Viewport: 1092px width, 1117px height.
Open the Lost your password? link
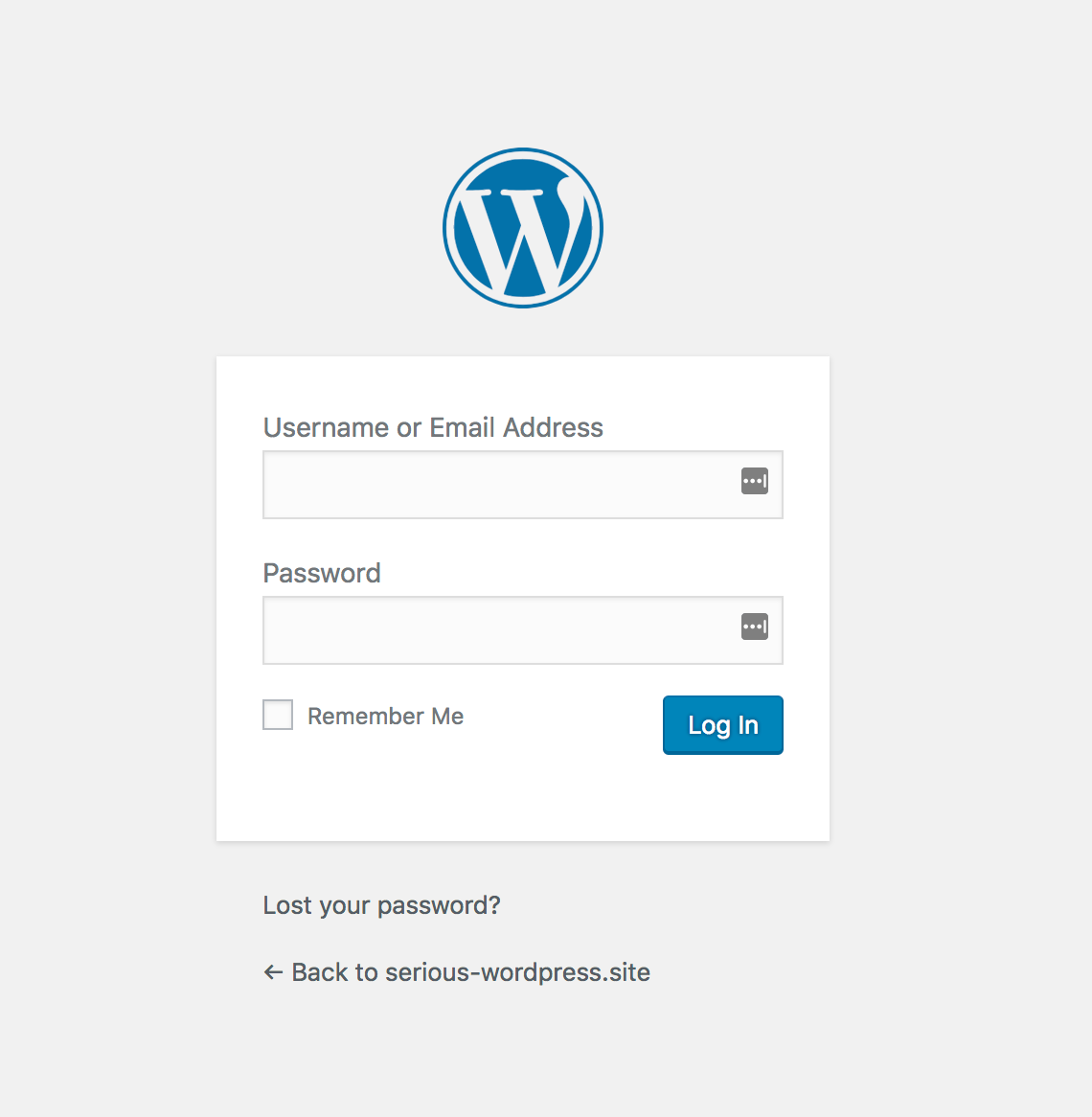click(x=382, y=905)
